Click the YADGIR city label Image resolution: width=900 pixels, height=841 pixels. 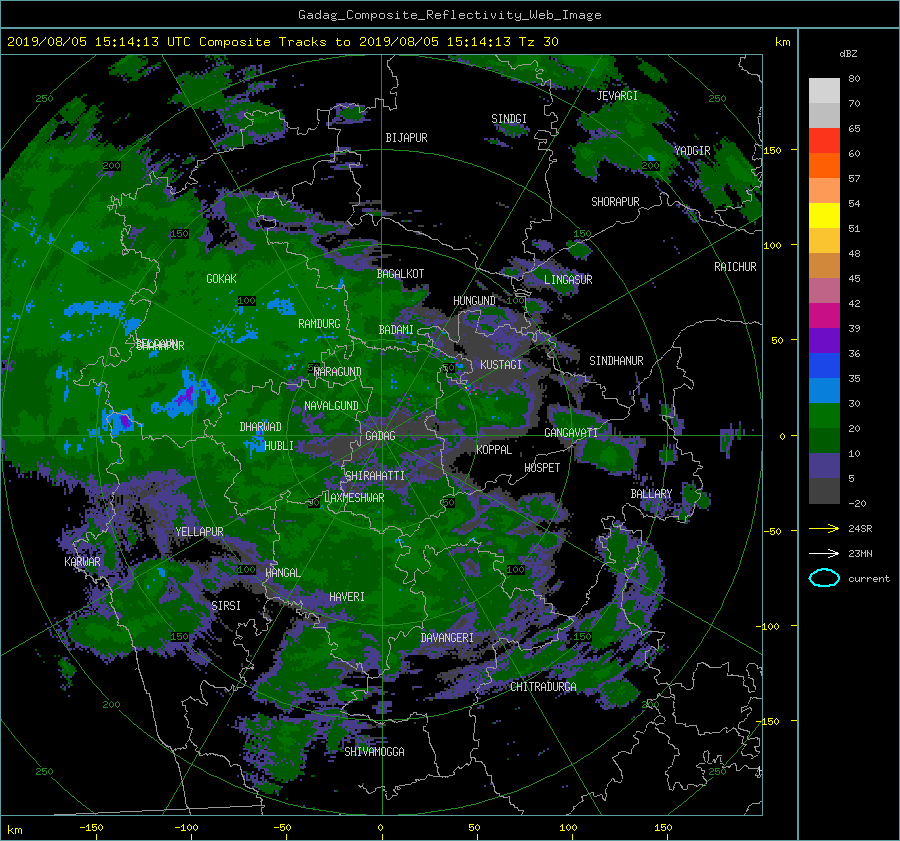[692, 151]
